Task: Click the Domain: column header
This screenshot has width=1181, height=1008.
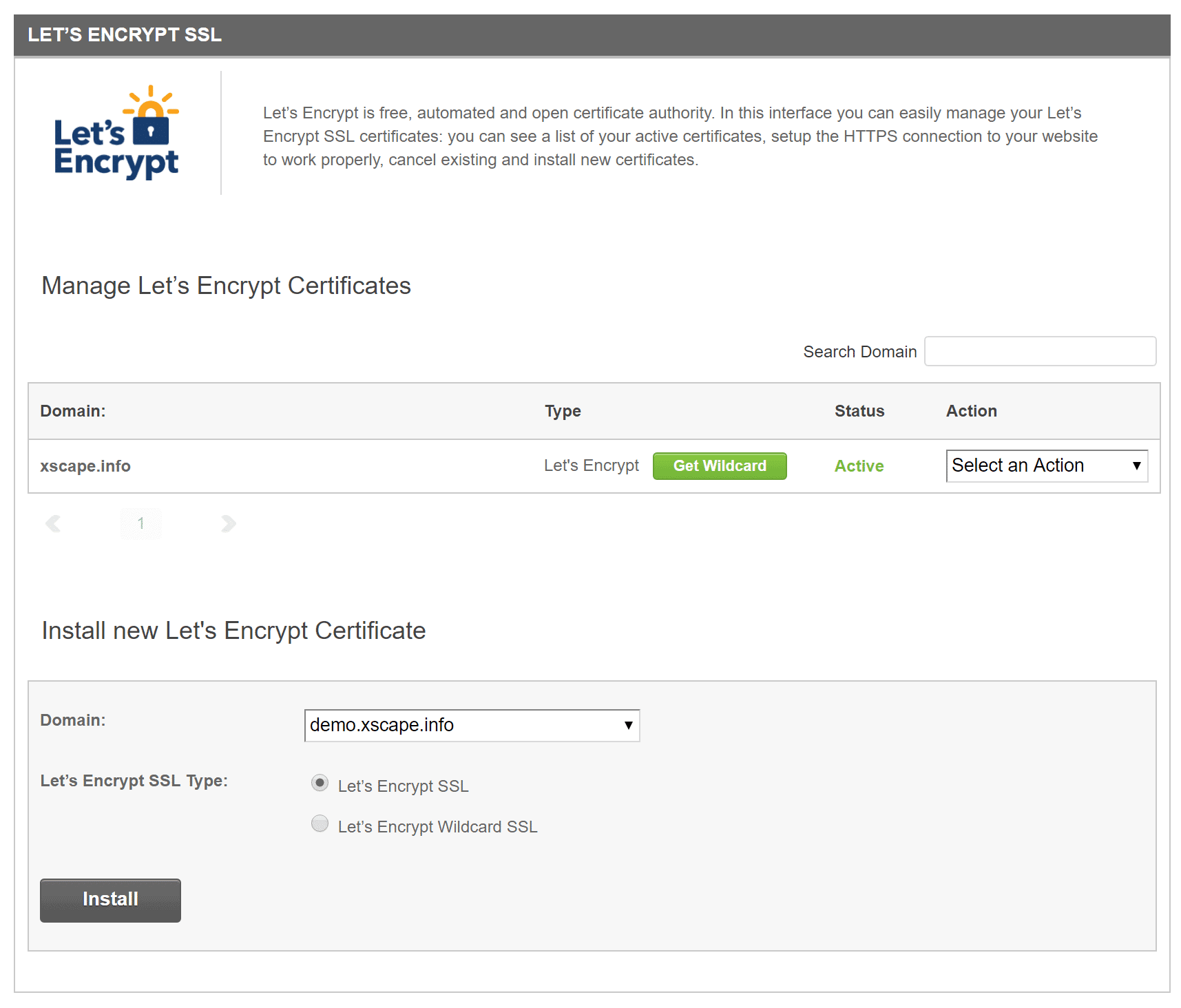Action: click(73, 411)
